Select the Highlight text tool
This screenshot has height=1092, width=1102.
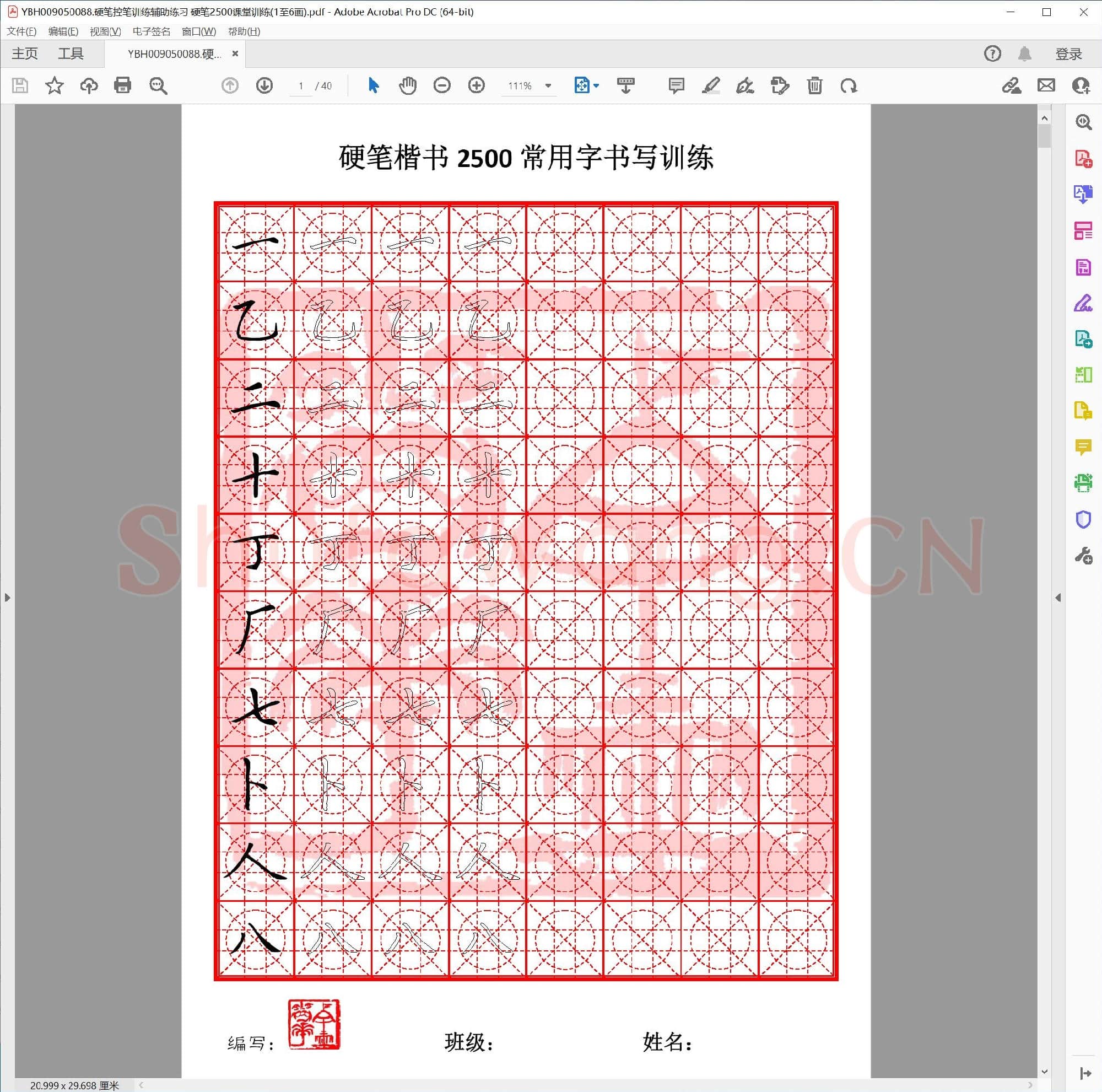tap(710, 85)
